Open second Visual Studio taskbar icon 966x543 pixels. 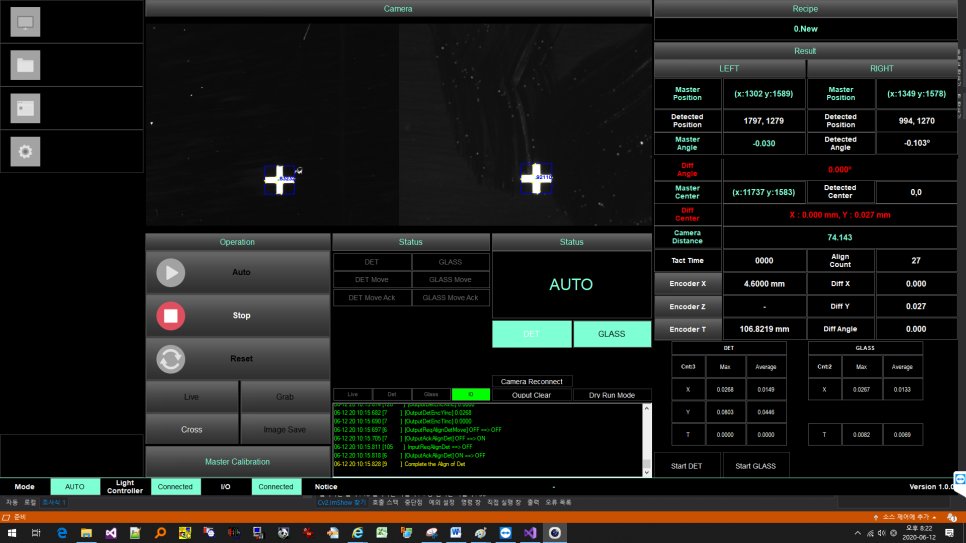tap(530, 533)
